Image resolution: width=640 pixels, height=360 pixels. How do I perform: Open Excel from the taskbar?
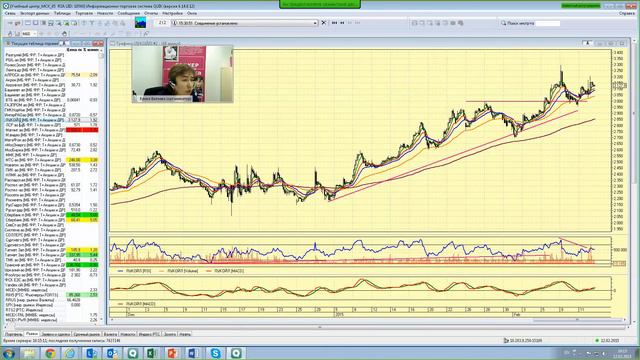(x=152, y=353)
